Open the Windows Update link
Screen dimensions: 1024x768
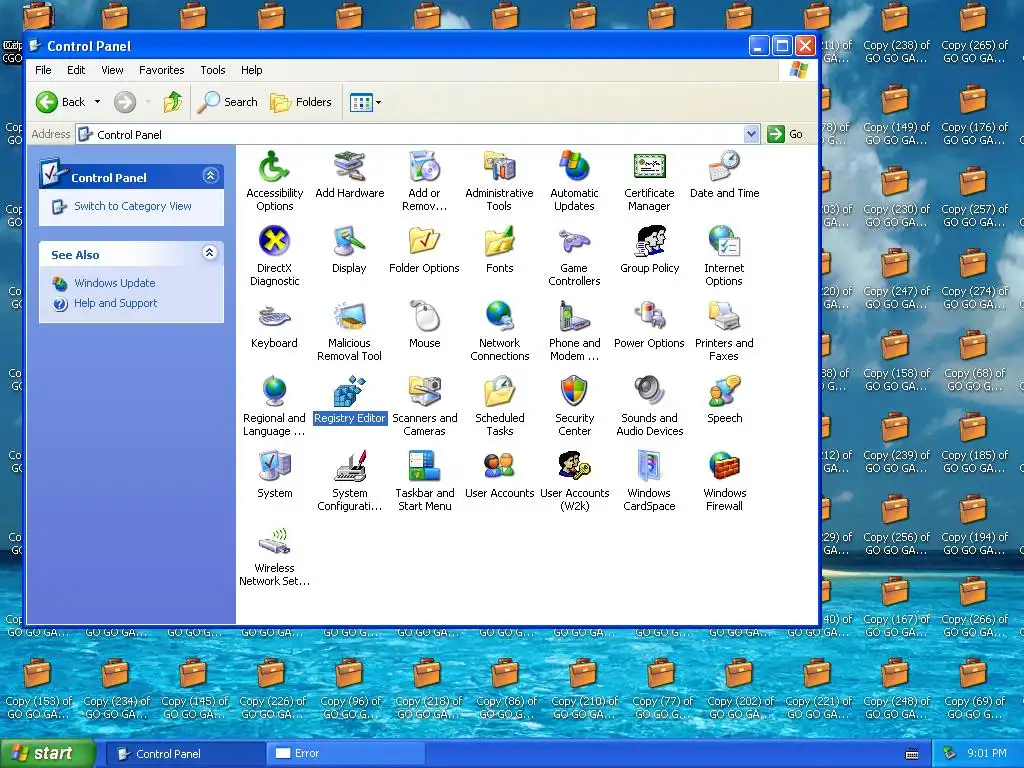click(x=114, y=283)
